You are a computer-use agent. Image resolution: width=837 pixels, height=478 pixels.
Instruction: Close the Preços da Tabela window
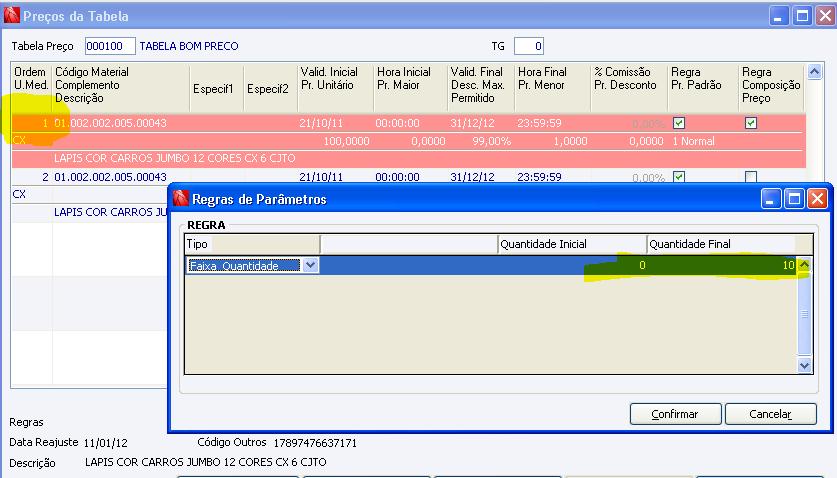pos(825,16)
